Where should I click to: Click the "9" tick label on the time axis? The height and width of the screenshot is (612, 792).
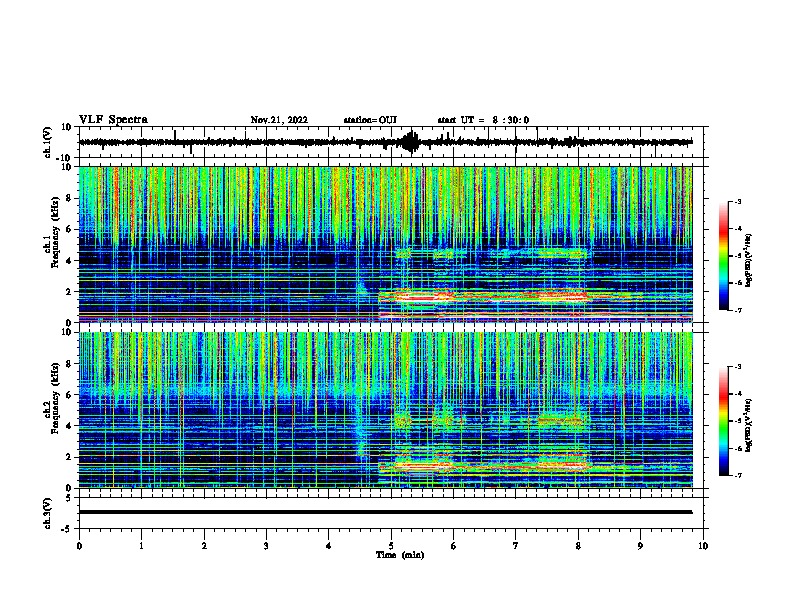pos(640,546)
